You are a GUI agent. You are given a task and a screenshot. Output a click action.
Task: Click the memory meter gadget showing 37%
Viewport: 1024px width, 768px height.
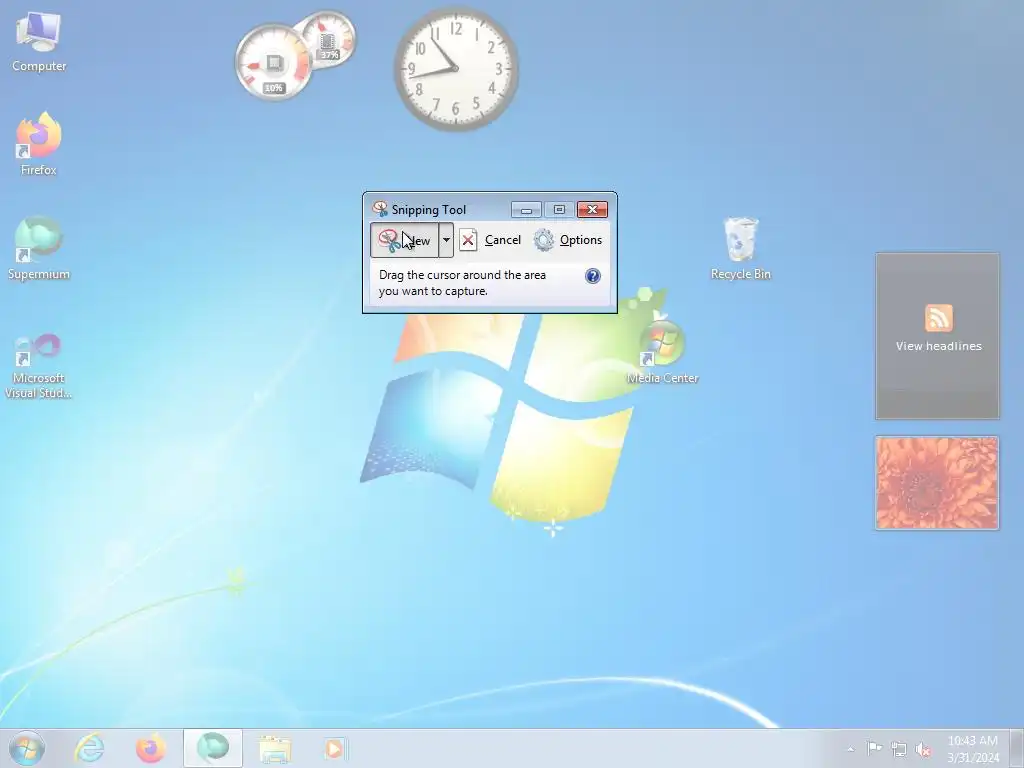(330, 39)
